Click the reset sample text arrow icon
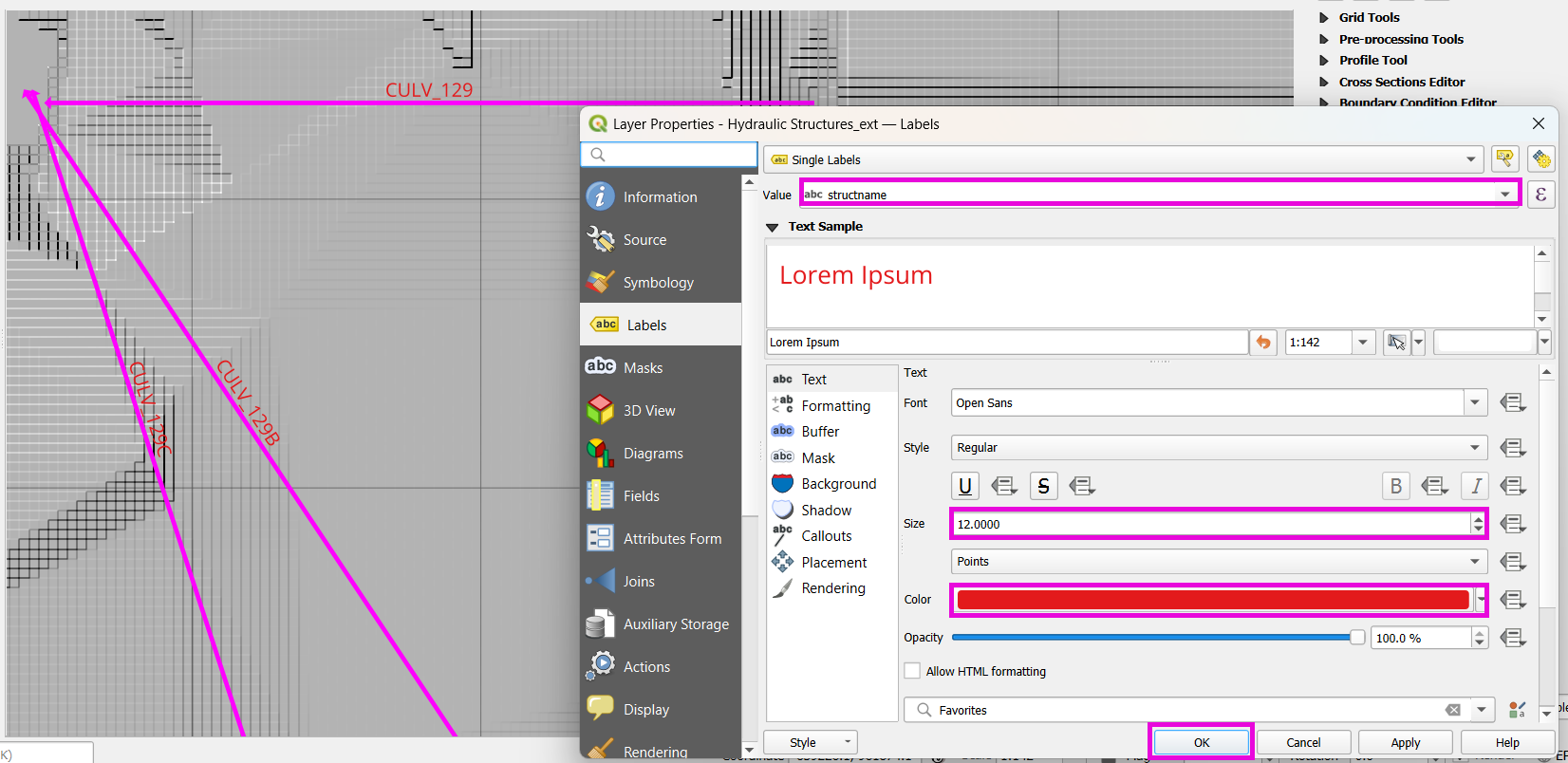The height and width of the screenshot is (763, 1568). (1263, 343)
